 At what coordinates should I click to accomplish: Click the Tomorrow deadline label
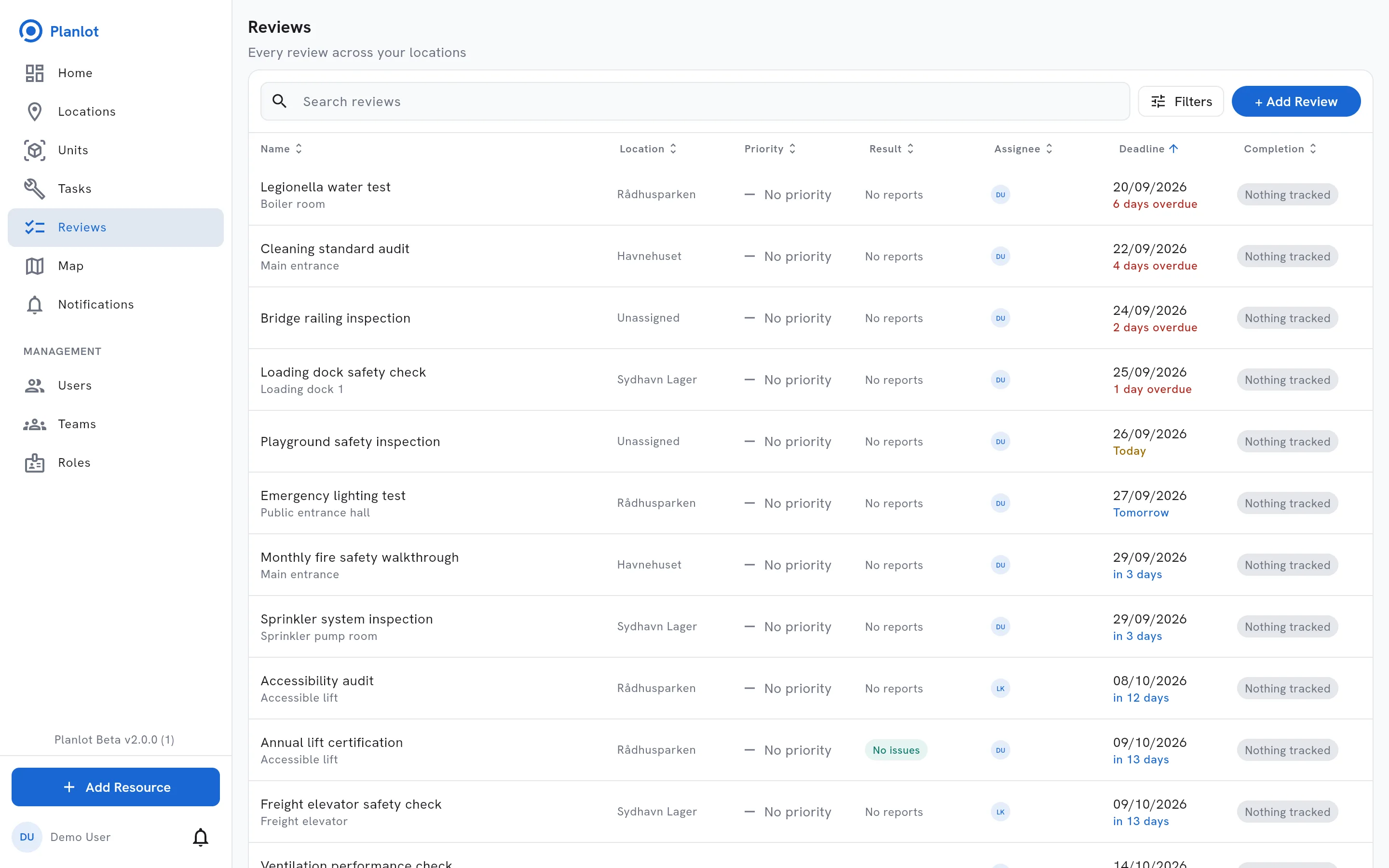pos(1141,513)
